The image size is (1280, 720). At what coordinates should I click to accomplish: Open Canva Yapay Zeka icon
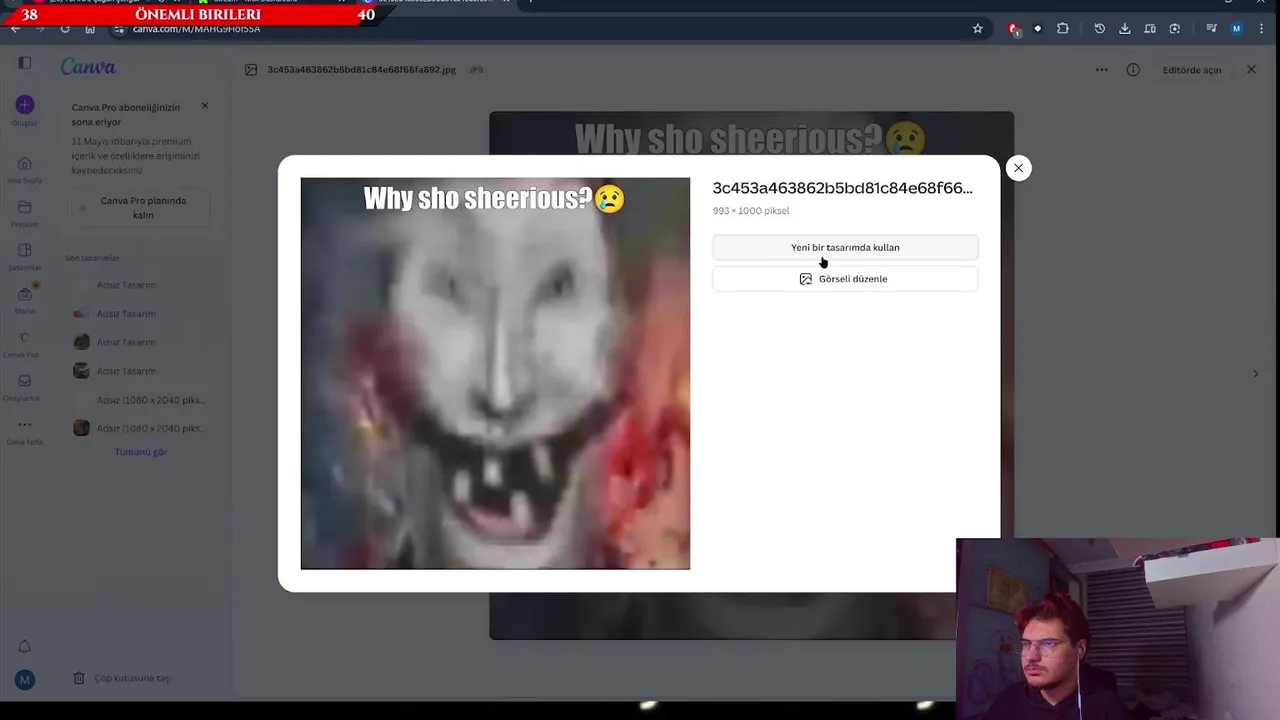(25, 338)
